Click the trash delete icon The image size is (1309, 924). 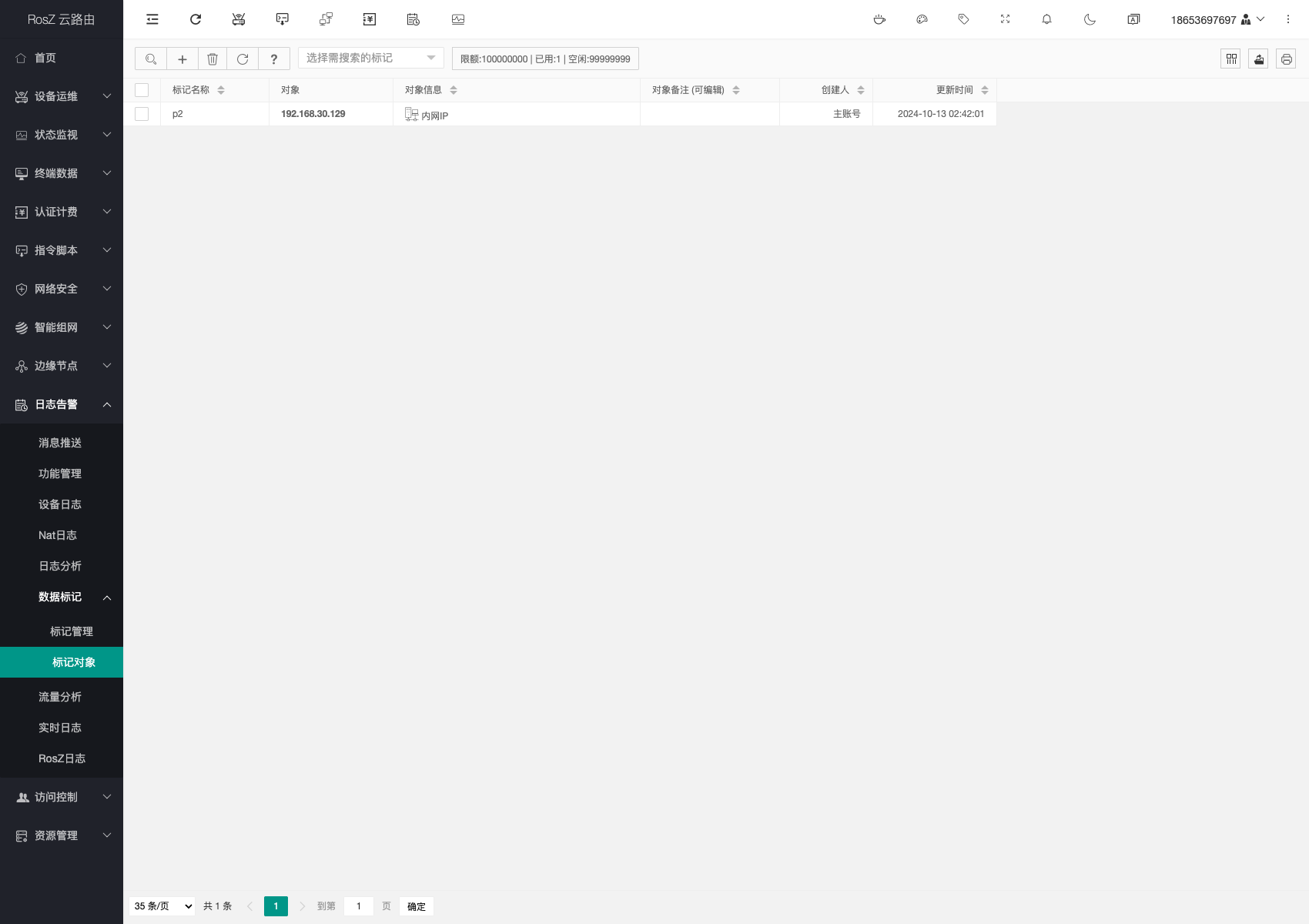(x=213, y=59)
